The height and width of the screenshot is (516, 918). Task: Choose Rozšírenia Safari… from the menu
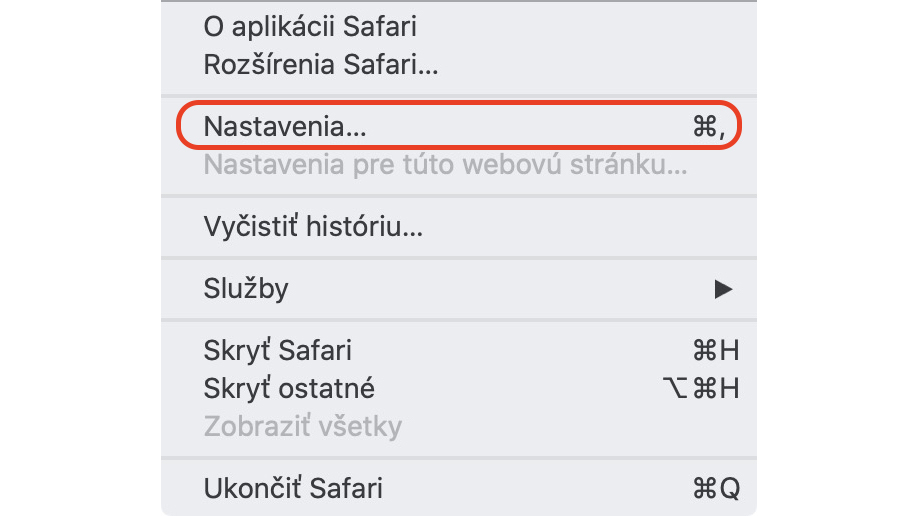pyautogui.click(x=458, y=64)
